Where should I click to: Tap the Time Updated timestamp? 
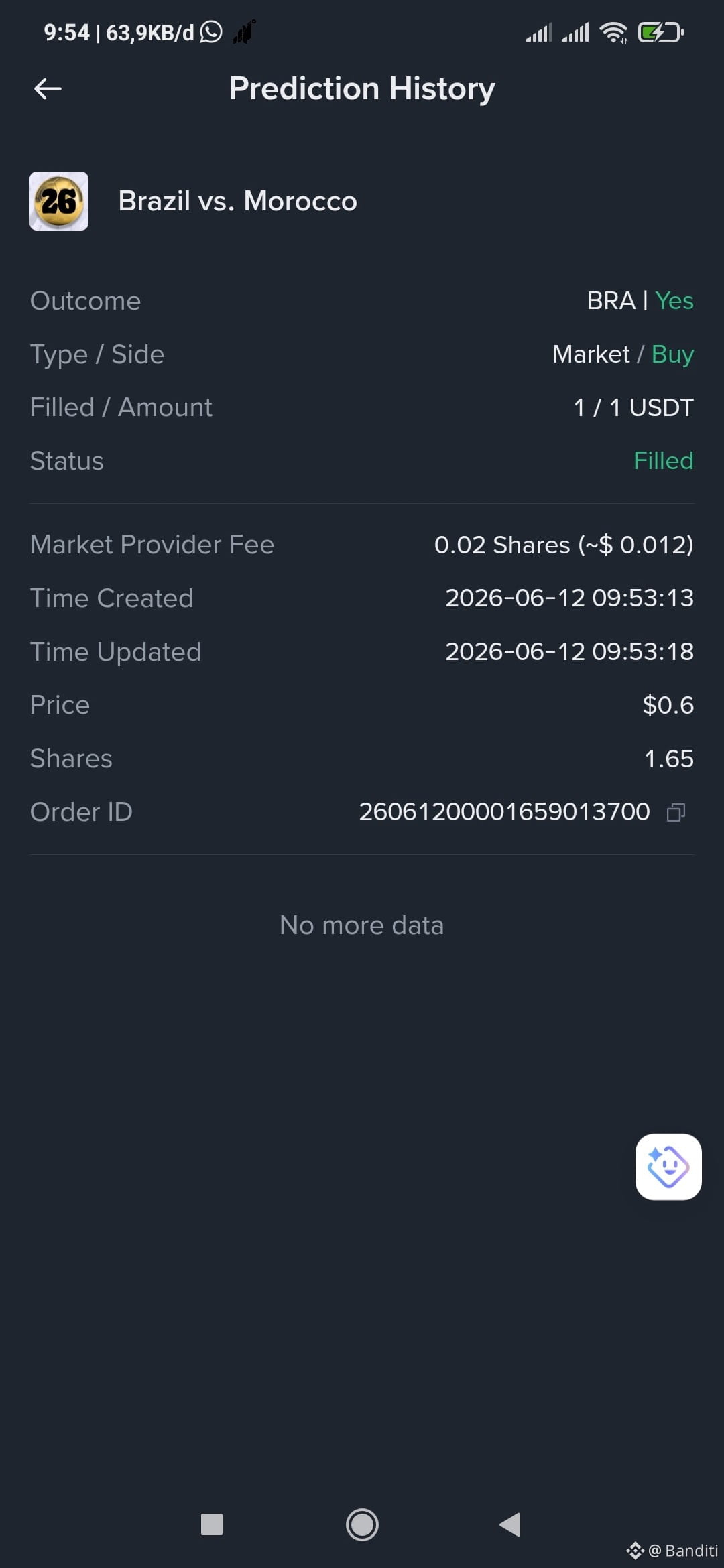tap(570, 652)
